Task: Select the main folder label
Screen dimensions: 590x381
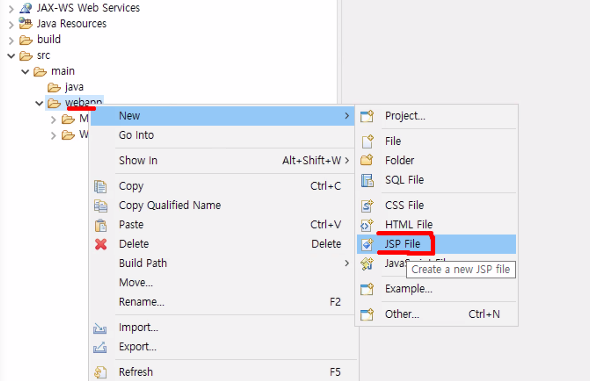Action: (x=63, y=71)
